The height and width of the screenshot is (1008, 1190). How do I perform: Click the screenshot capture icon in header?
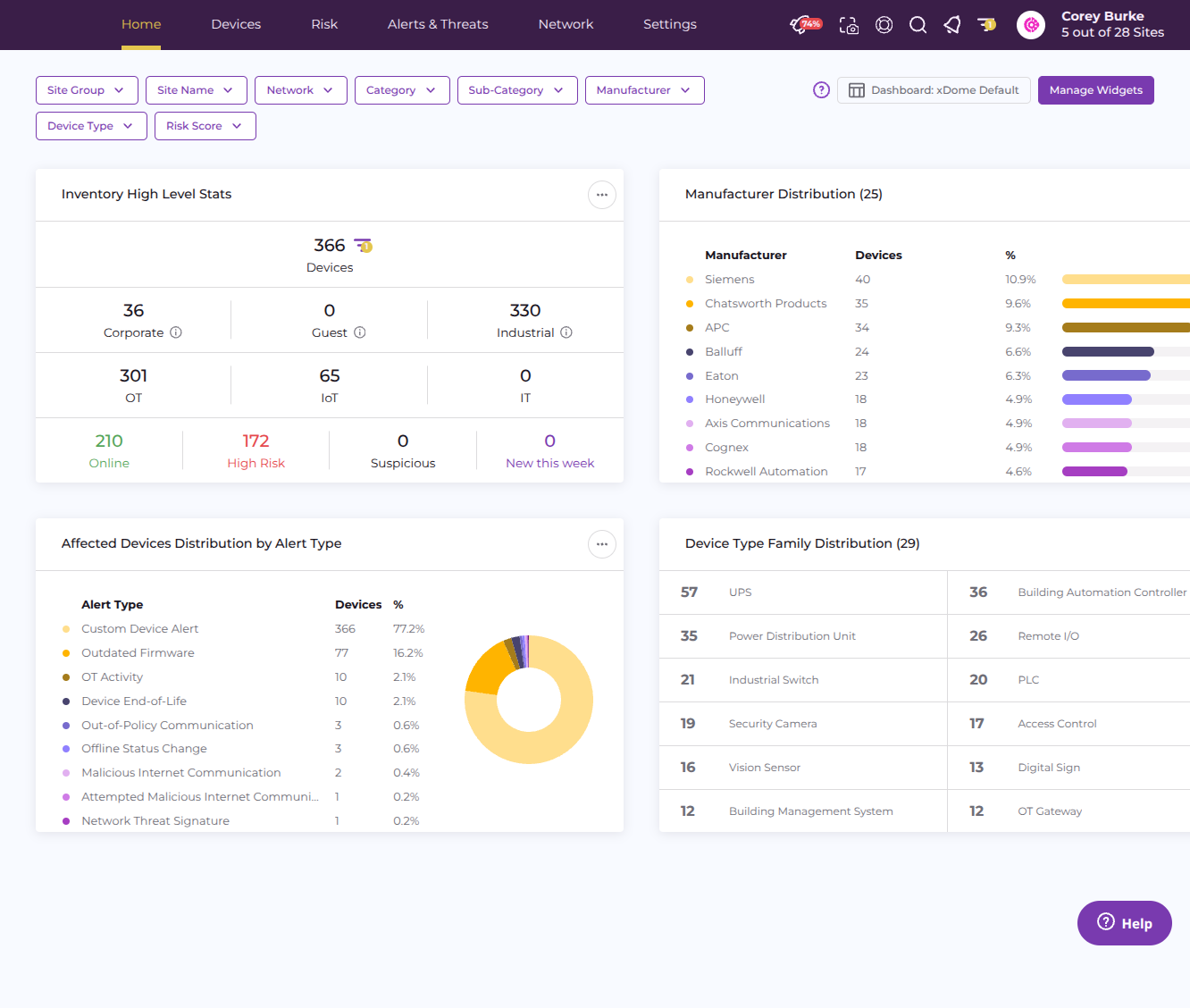(849, 25)
